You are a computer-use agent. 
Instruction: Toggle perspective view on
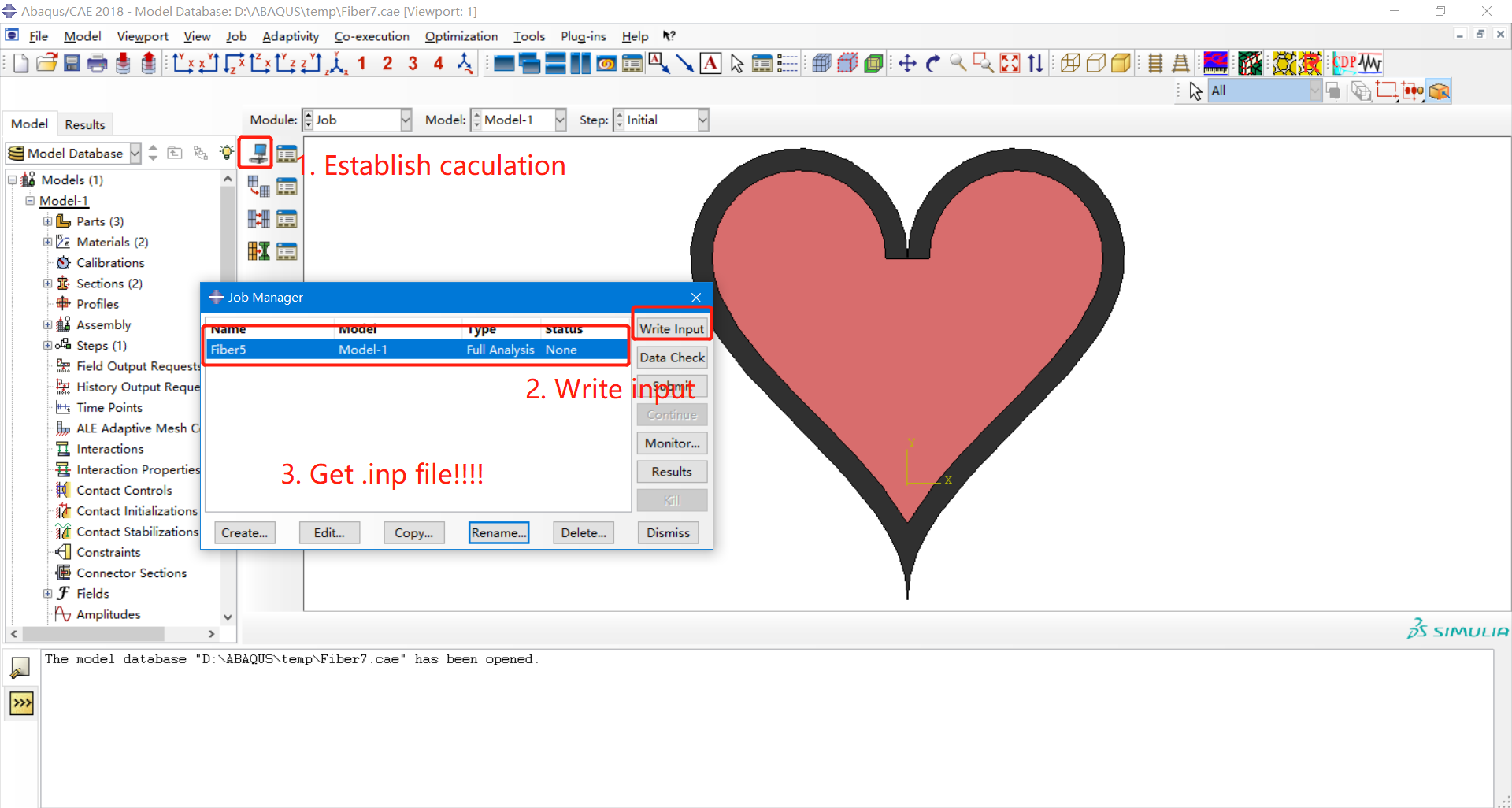(x=1180, y=63)
